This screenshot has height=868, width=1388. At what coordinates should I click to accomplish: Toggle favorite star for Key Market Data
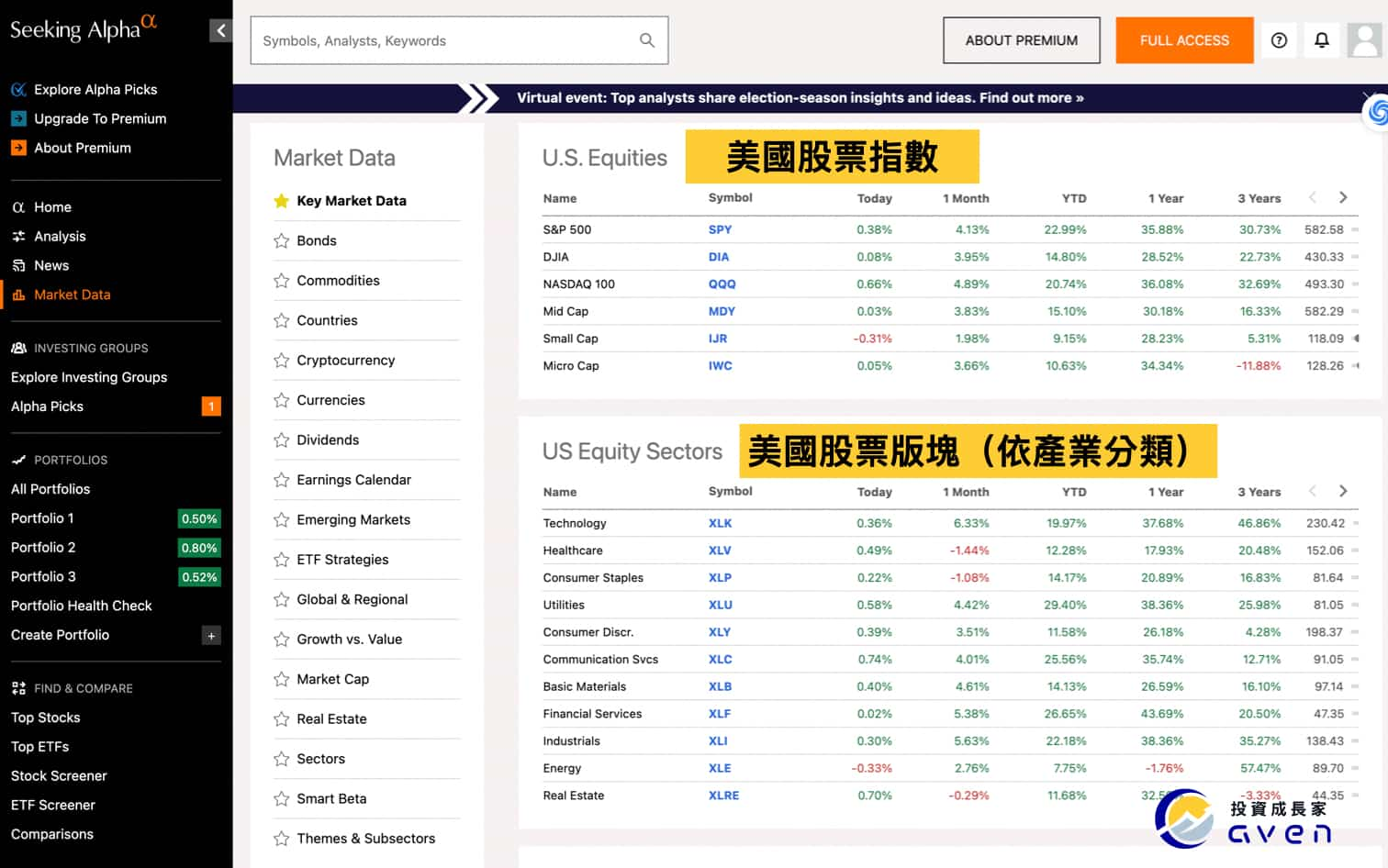[x=281, y=201]
